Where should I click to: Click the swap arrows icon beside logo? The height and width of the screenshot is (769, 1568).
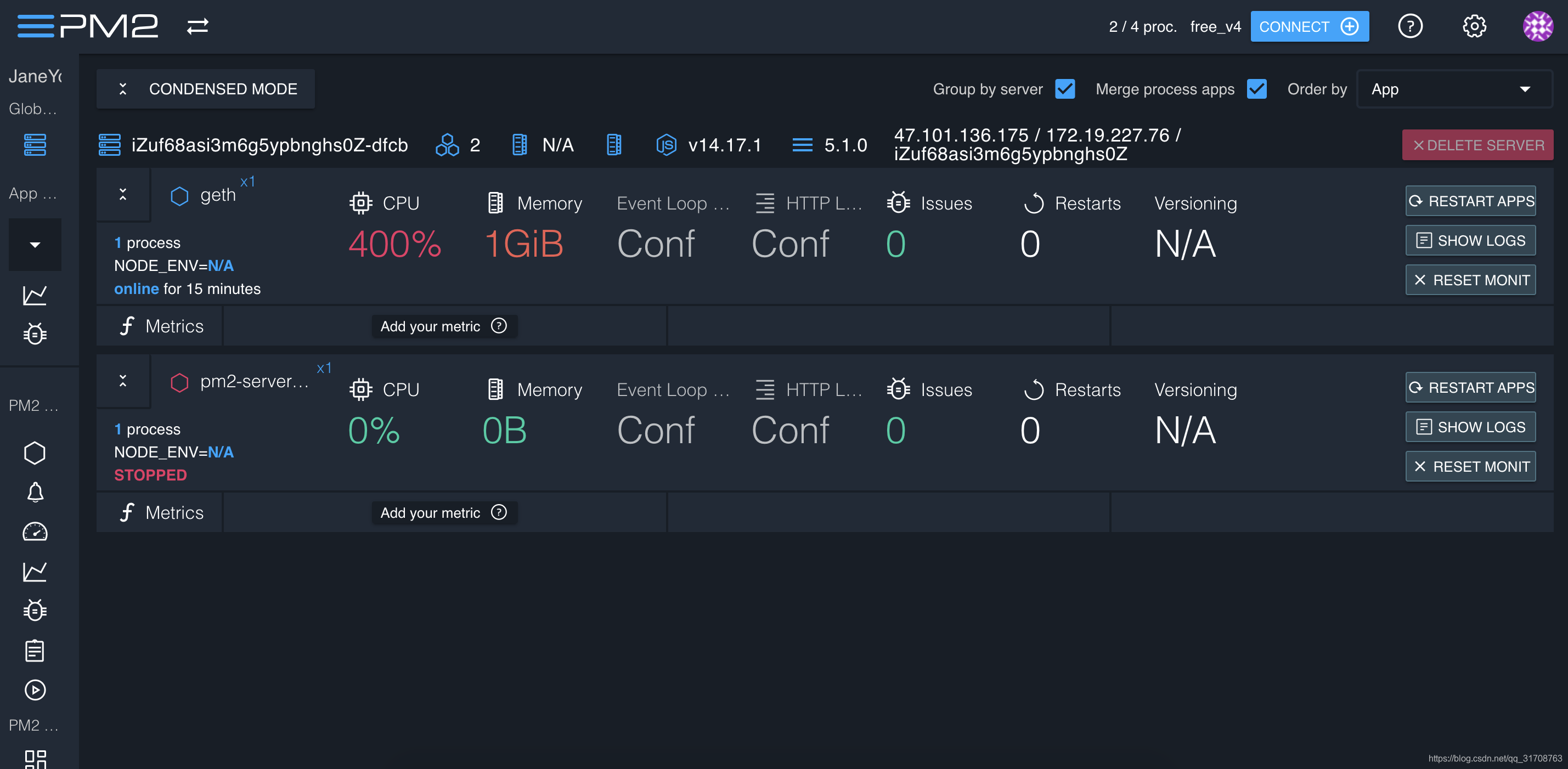pyautogui.click(x=197, y=26)
